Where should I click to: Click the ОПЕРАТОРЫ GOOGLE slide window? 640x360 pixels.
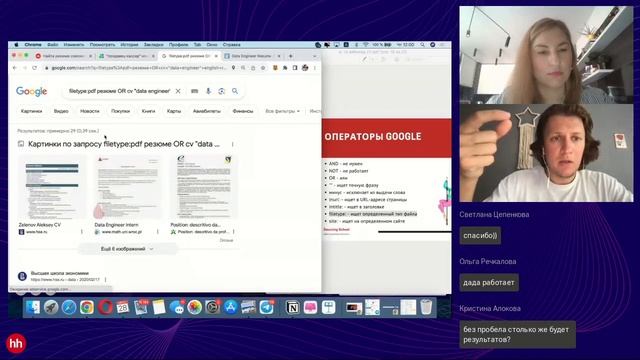[387, 180]
